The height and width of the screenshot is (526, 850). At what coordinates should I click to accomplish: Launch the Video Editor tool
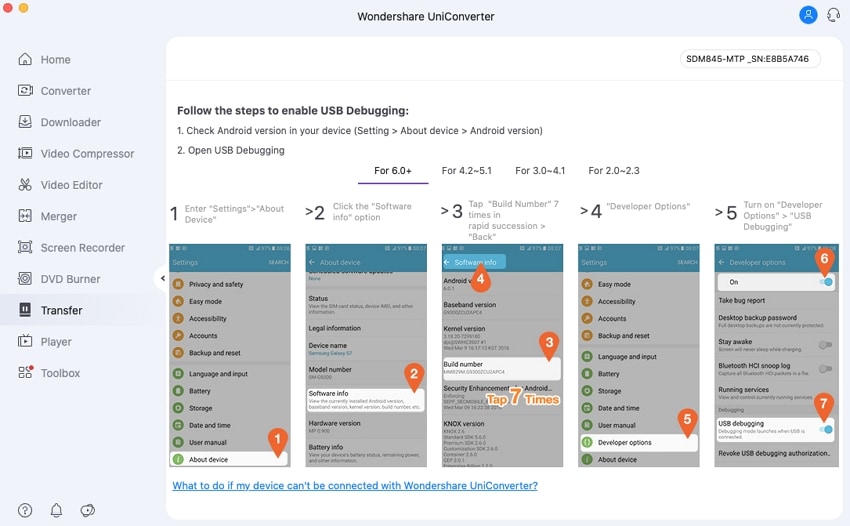click(x=60, y=185)
